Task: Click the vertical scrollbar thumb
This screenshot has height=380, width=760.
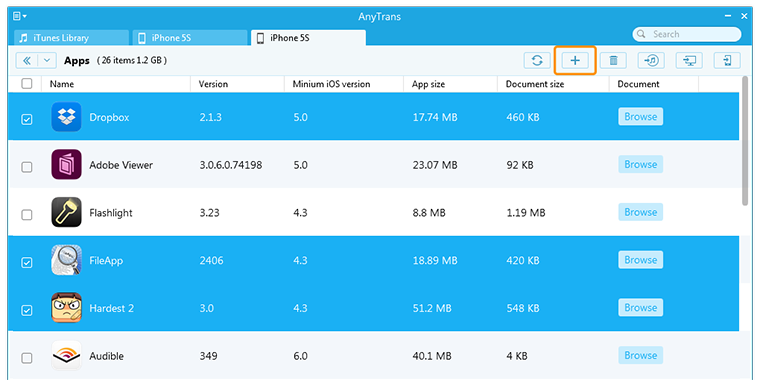Action: tap(745, 141)
